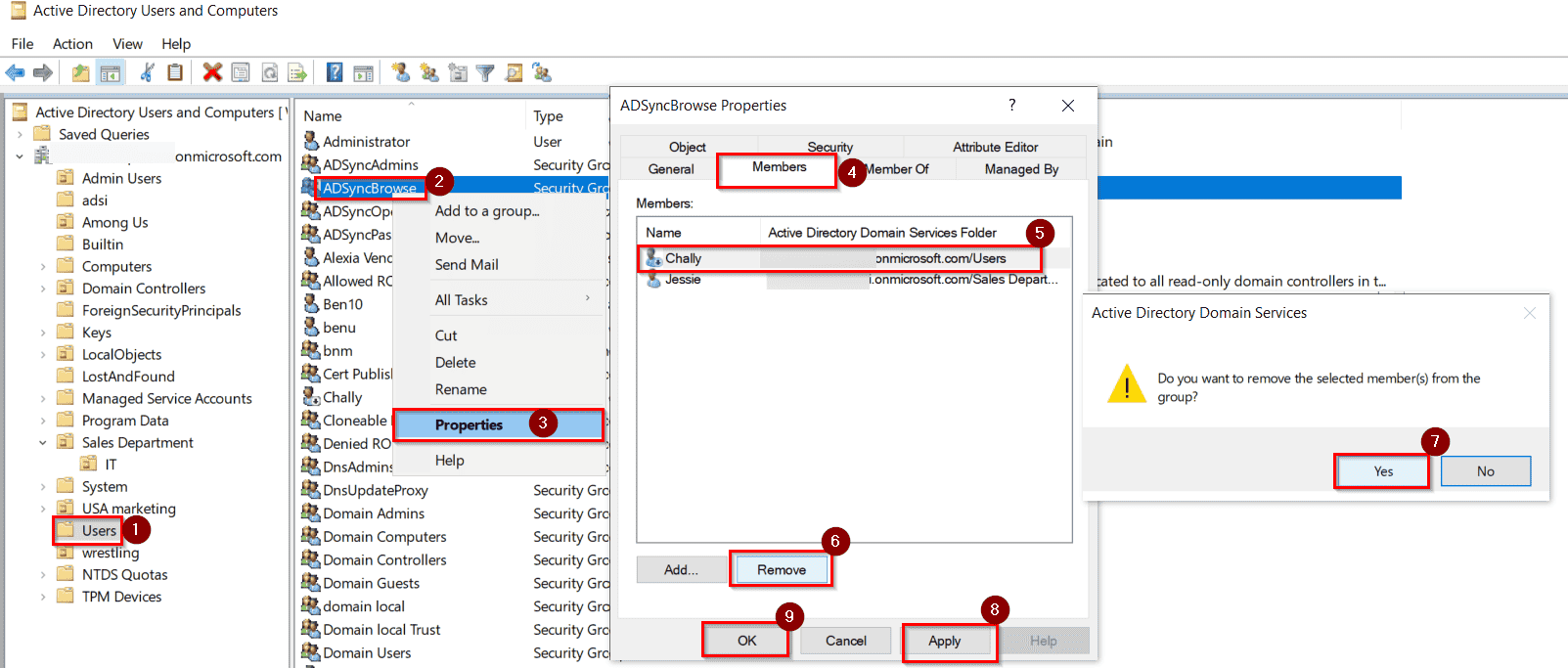The width and height of the screenshot is (1568, 668).
Task: Expand the Managed Service Accounts node
Action: (x=43, y=398)
